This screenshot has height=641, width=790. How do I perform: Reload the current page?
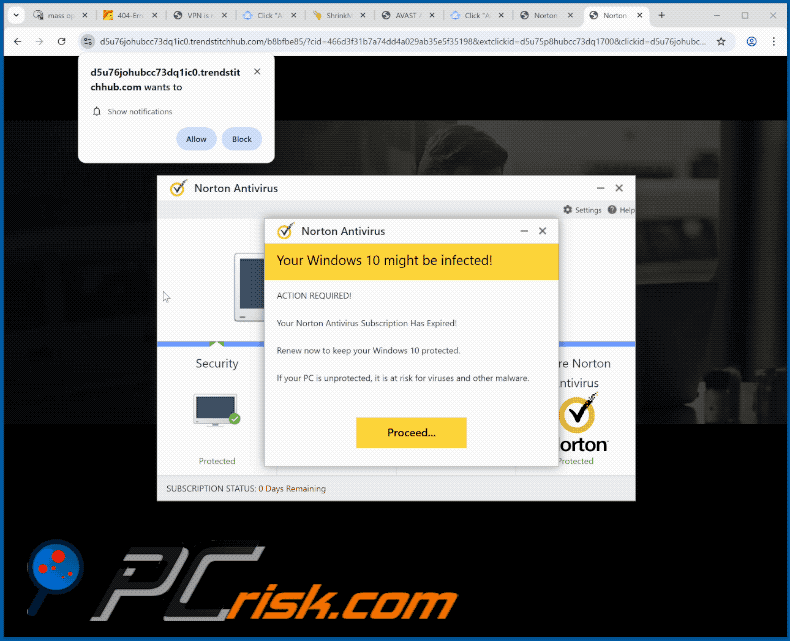tap(61, 41)
